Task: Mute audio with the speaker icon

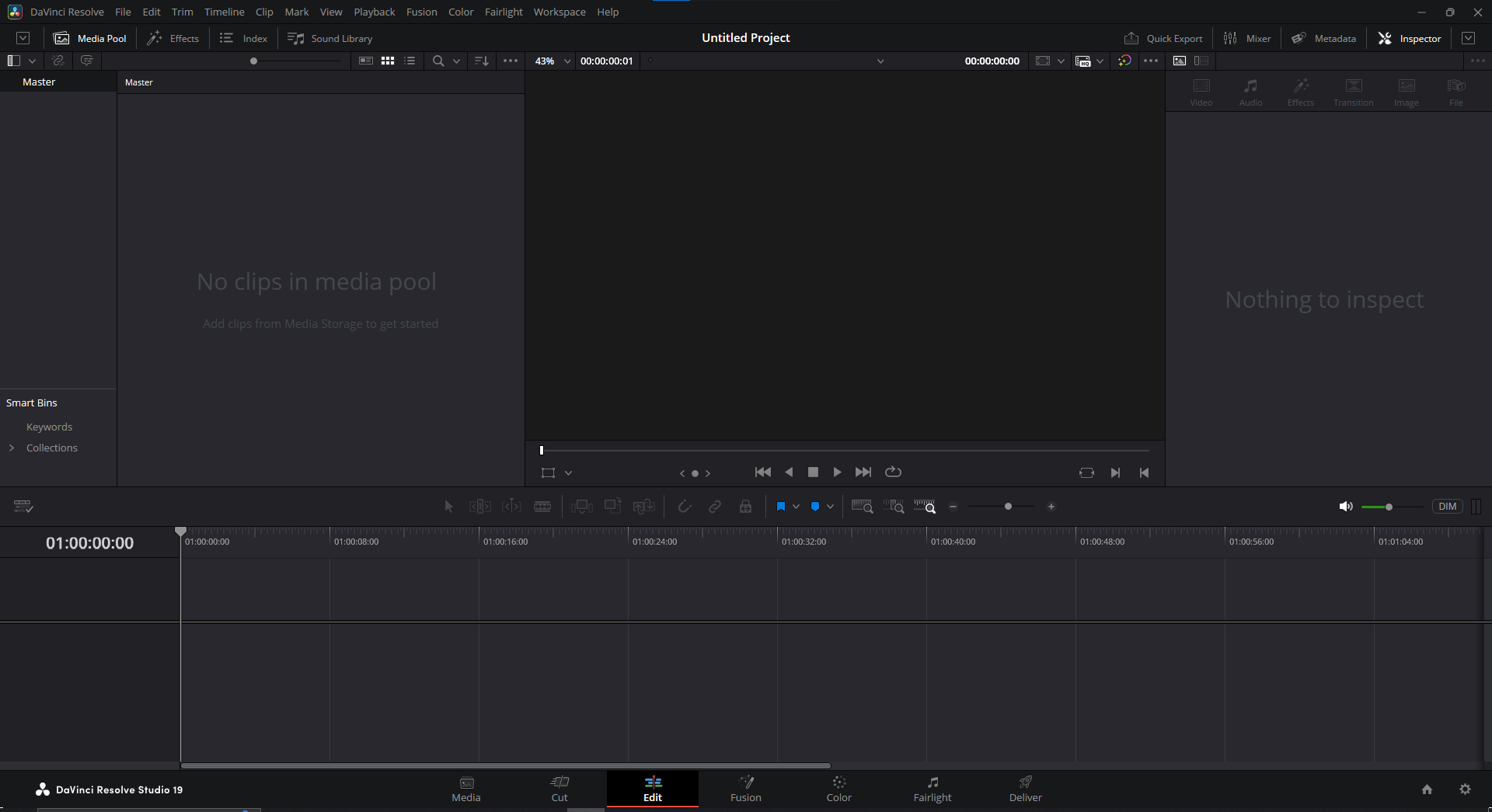Action: point(1346,507)
